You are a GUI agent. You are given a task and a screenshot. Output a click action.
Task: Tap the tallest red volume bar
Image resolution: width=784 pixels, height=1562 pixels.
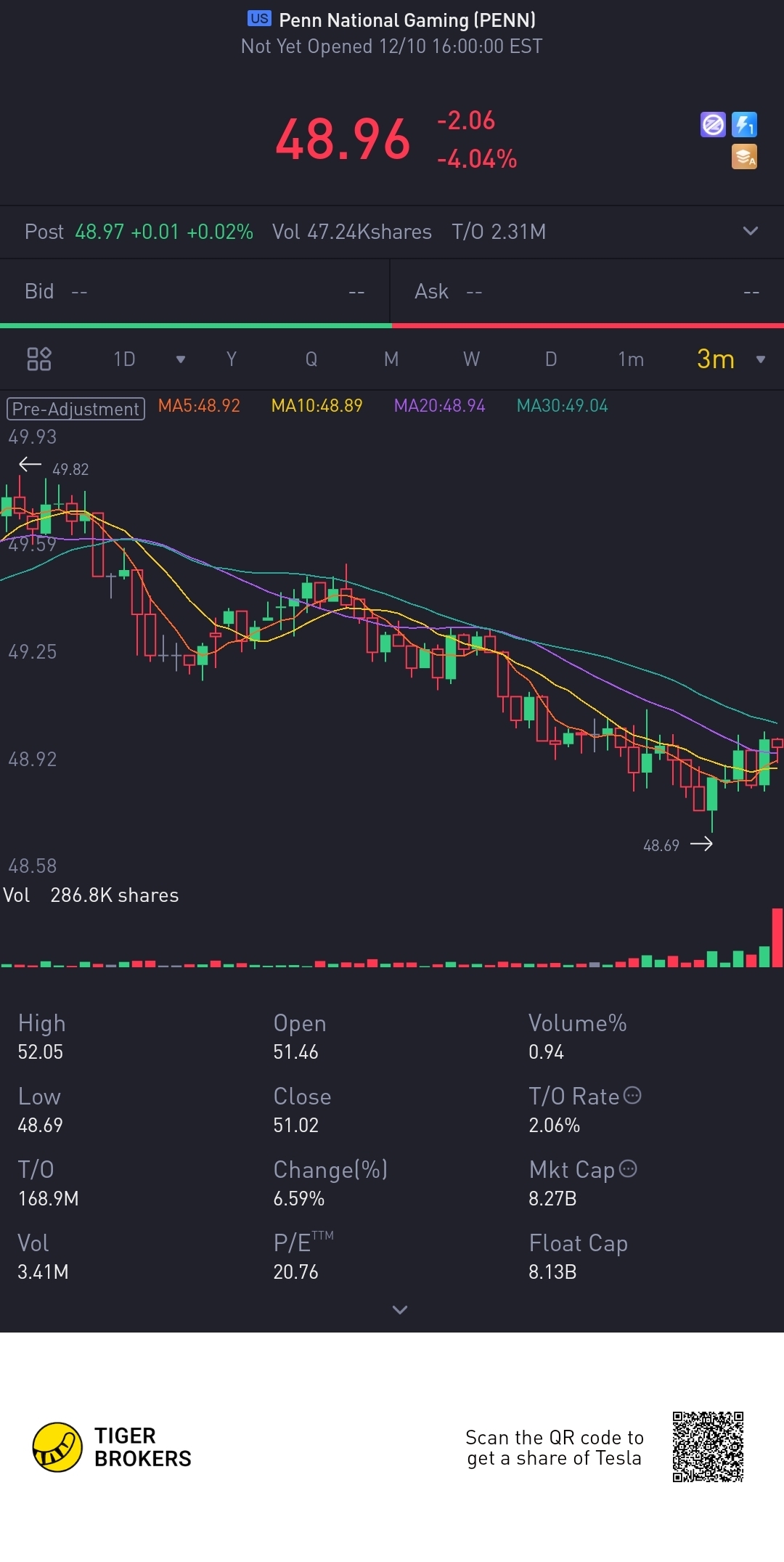tap(777, 937)
